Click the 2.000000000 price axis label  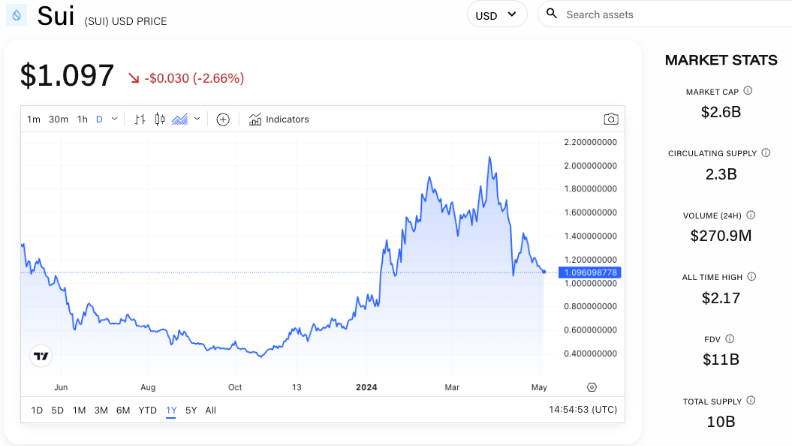[x=590, y=166]
